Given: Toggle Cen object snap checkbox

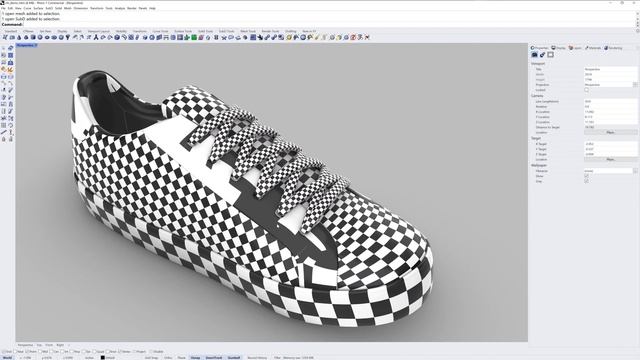Looking at the screenshot, I should click(x=52, y=351).
